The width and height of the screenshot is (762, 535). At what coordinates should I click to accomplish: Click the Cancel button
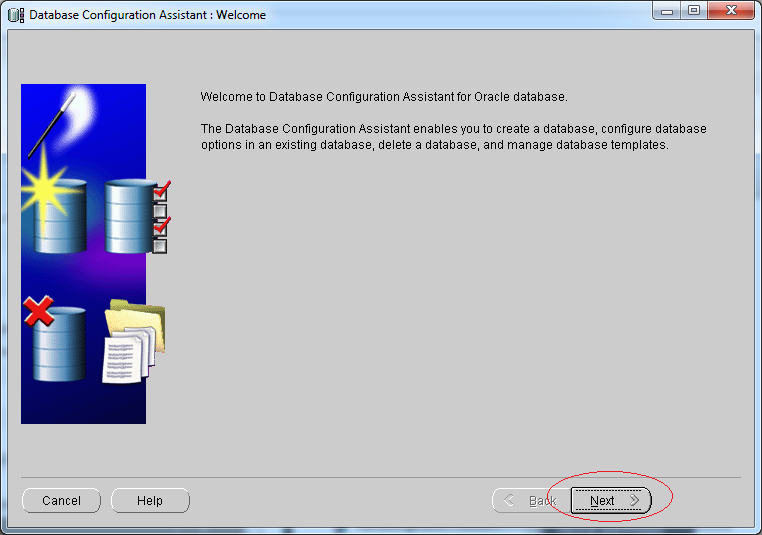61,500
